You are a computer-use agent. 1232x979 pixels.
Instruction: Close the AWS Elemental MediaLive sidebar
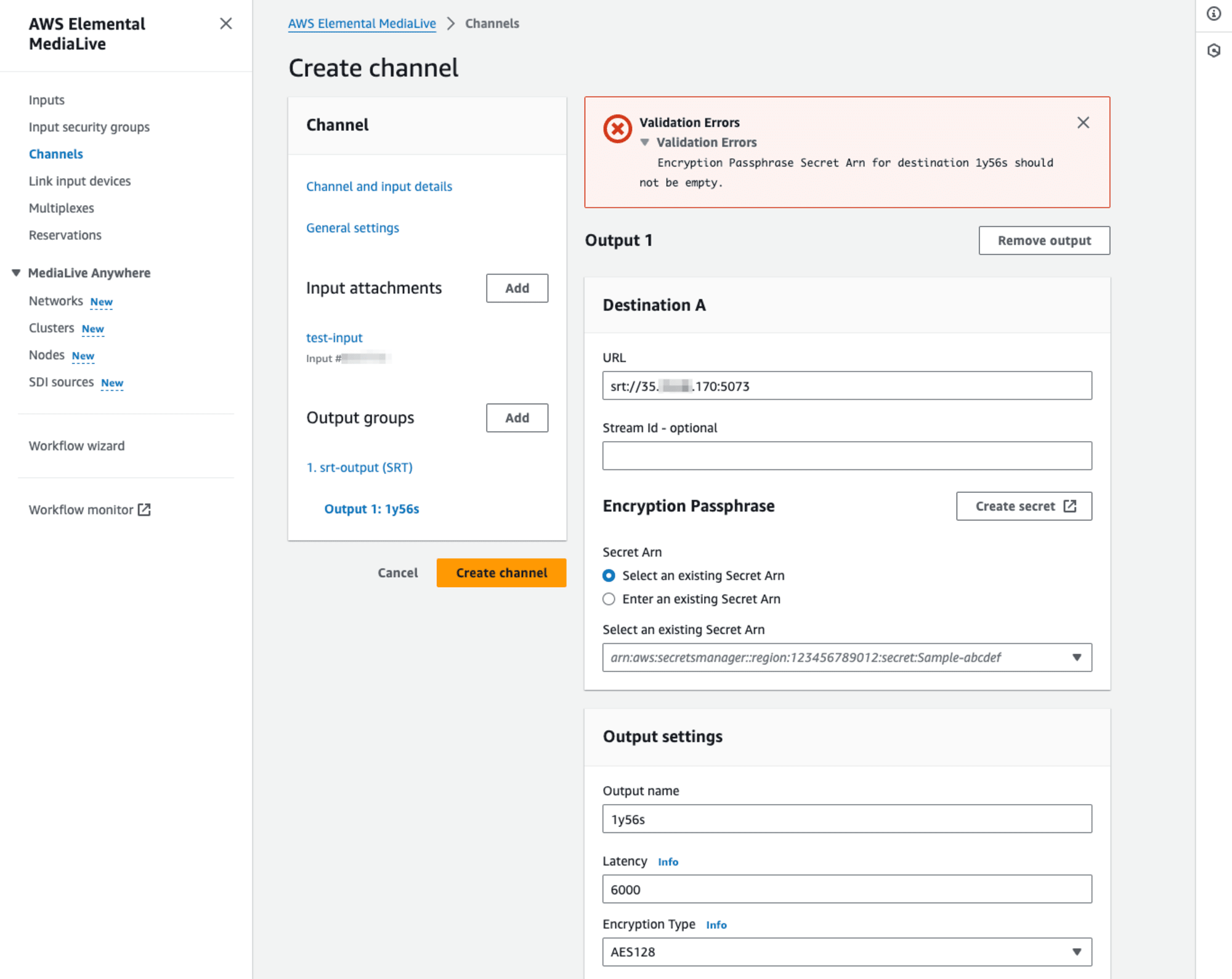tap(226, 23)
